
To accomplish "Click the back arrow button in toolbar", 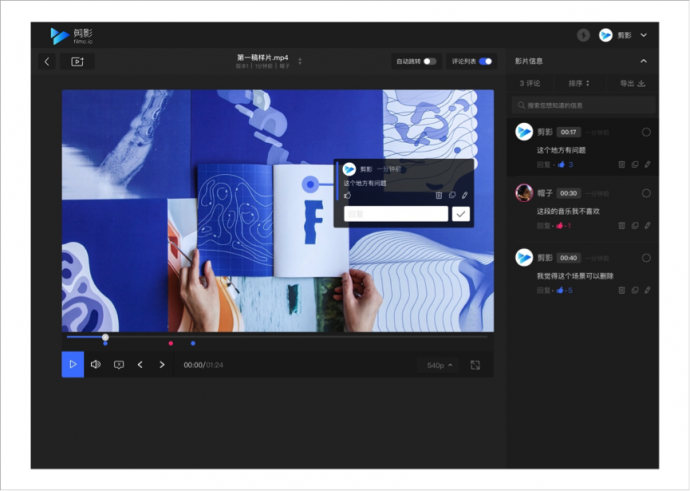I will (x=47, y=61).
